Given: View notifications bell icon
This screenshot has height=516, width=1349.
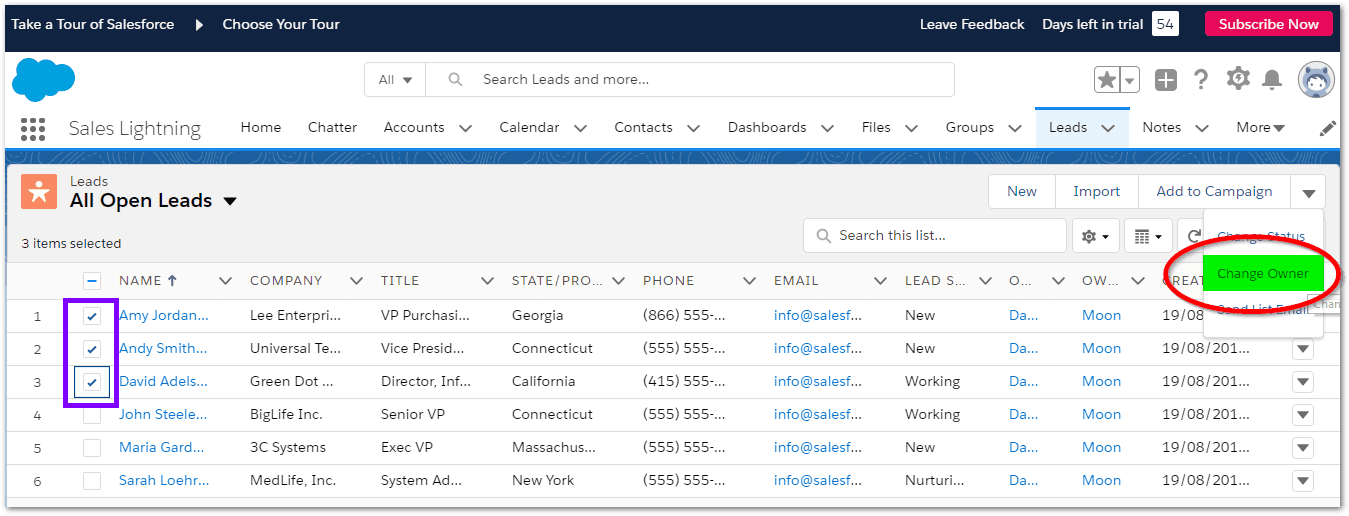Looking at the screenshot, I should pos(1272,80).
